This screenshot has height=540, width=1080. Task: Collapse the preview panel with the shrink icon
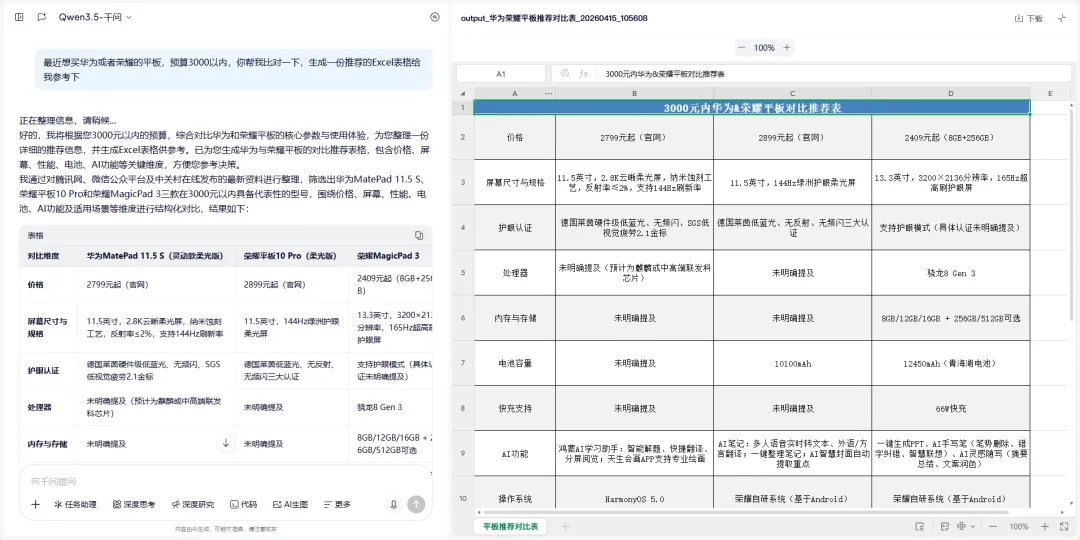click(1061, 19)
